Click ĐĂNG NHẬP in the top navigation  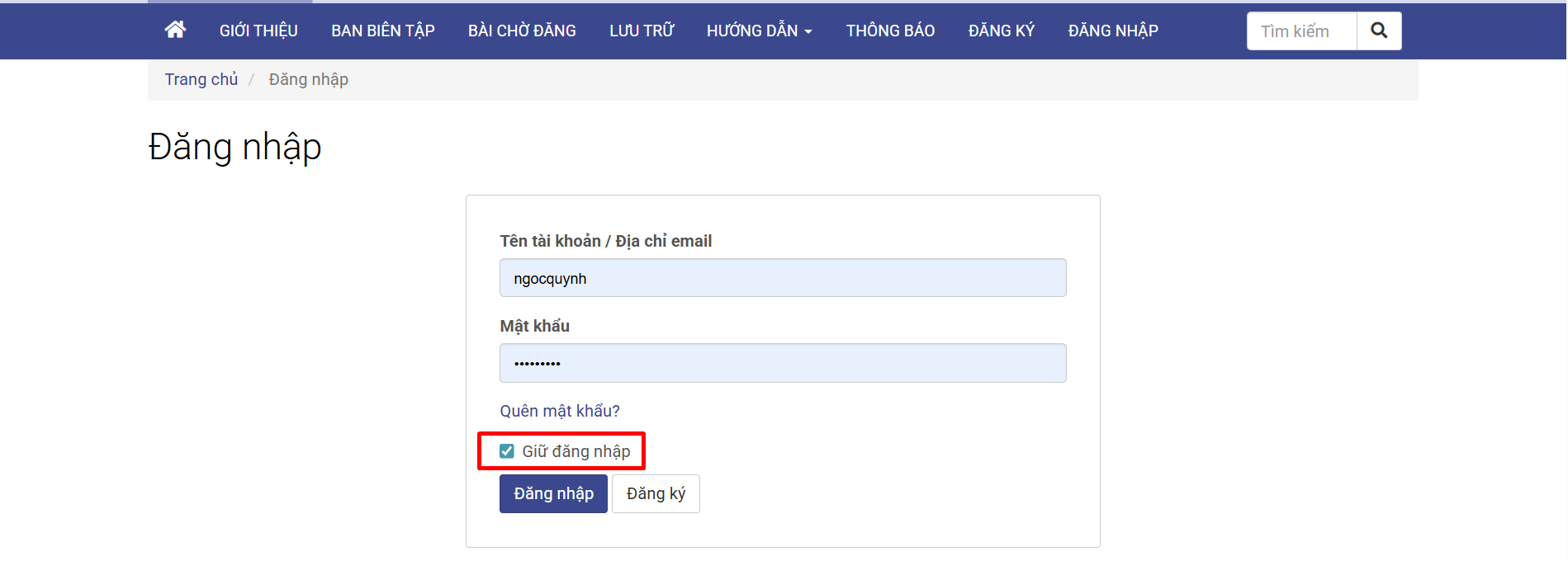(x=1112, y=31)
